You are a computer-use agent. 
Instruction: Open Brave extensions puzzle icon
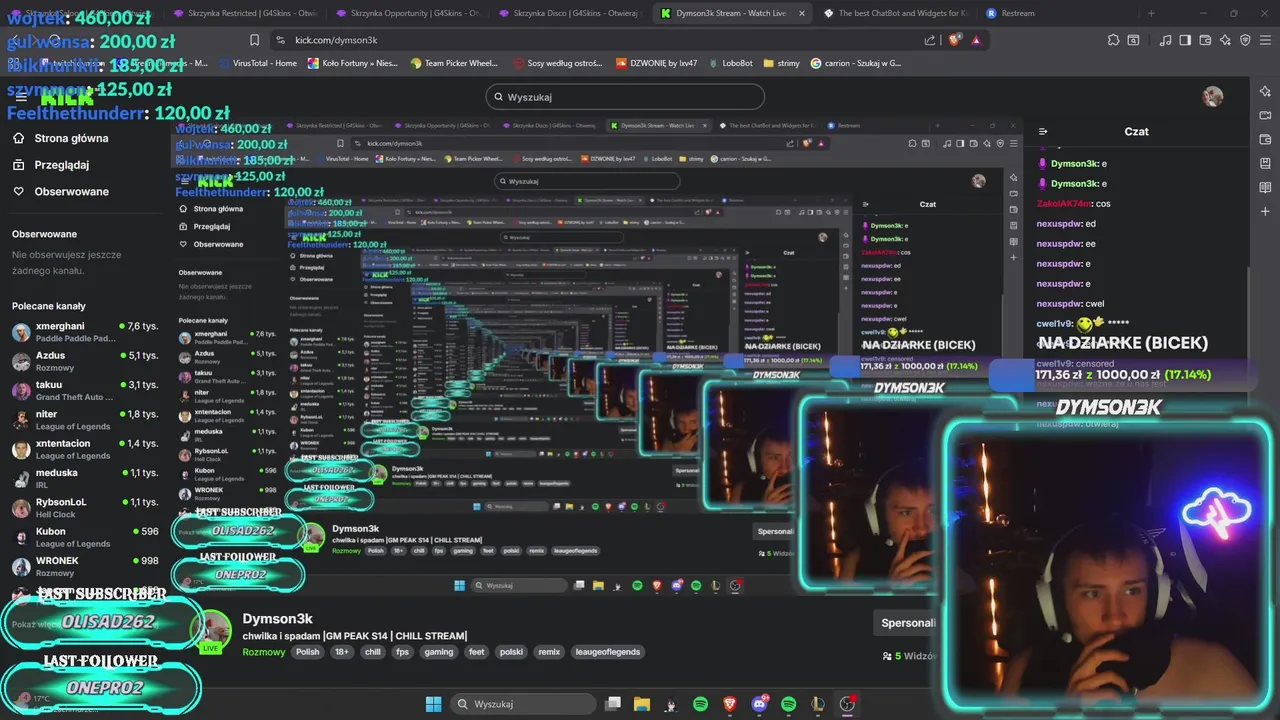1114,40
